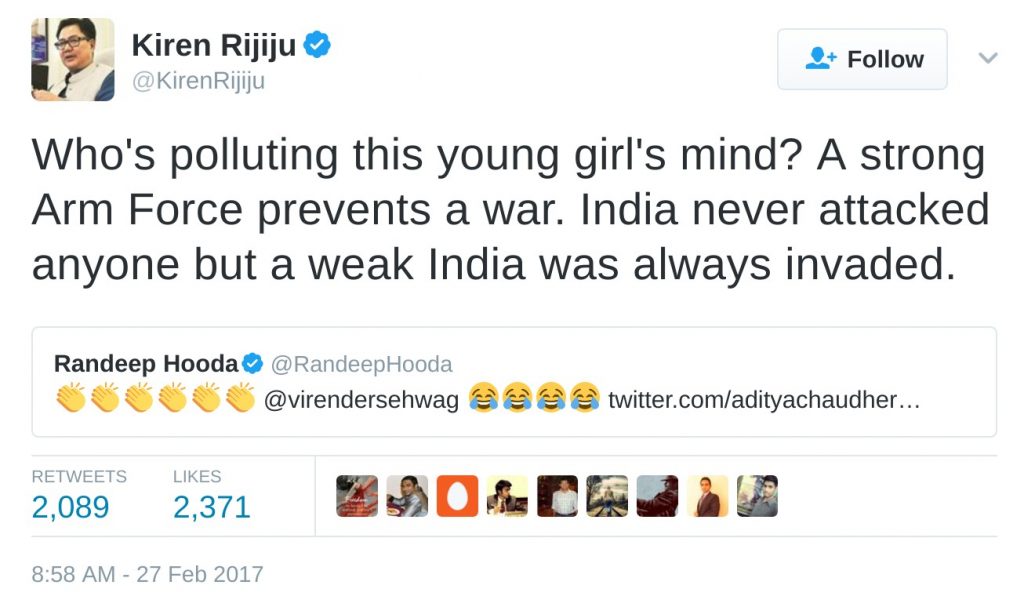The height and width of the screenshot is (607, 1024).
Task: Open the last avatar in the likers row
Action: click(x=757, y=496)
